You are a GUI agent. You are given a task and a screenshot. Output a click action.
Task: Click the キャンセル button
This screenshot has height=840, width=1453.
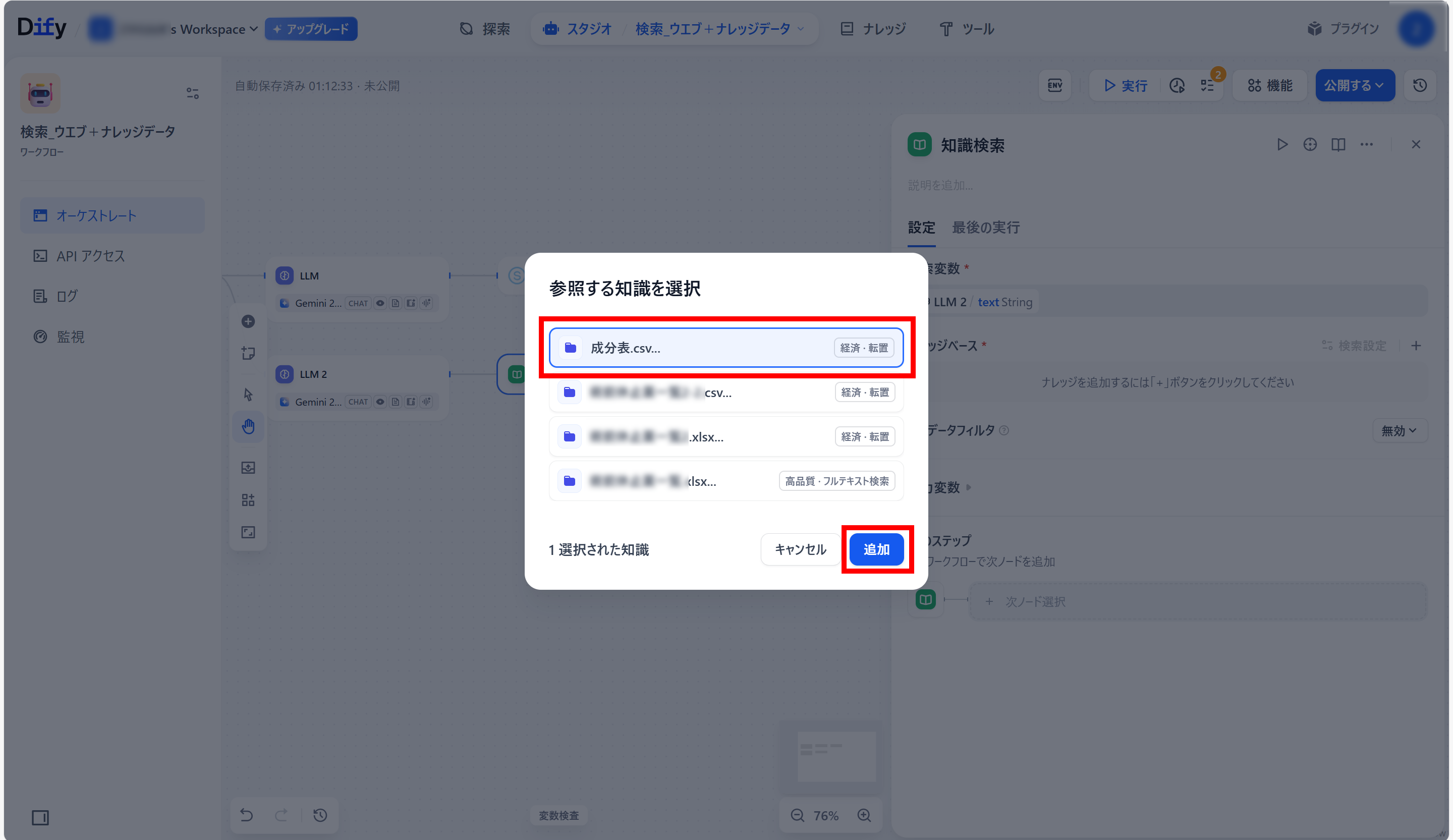tap(800, 549)
